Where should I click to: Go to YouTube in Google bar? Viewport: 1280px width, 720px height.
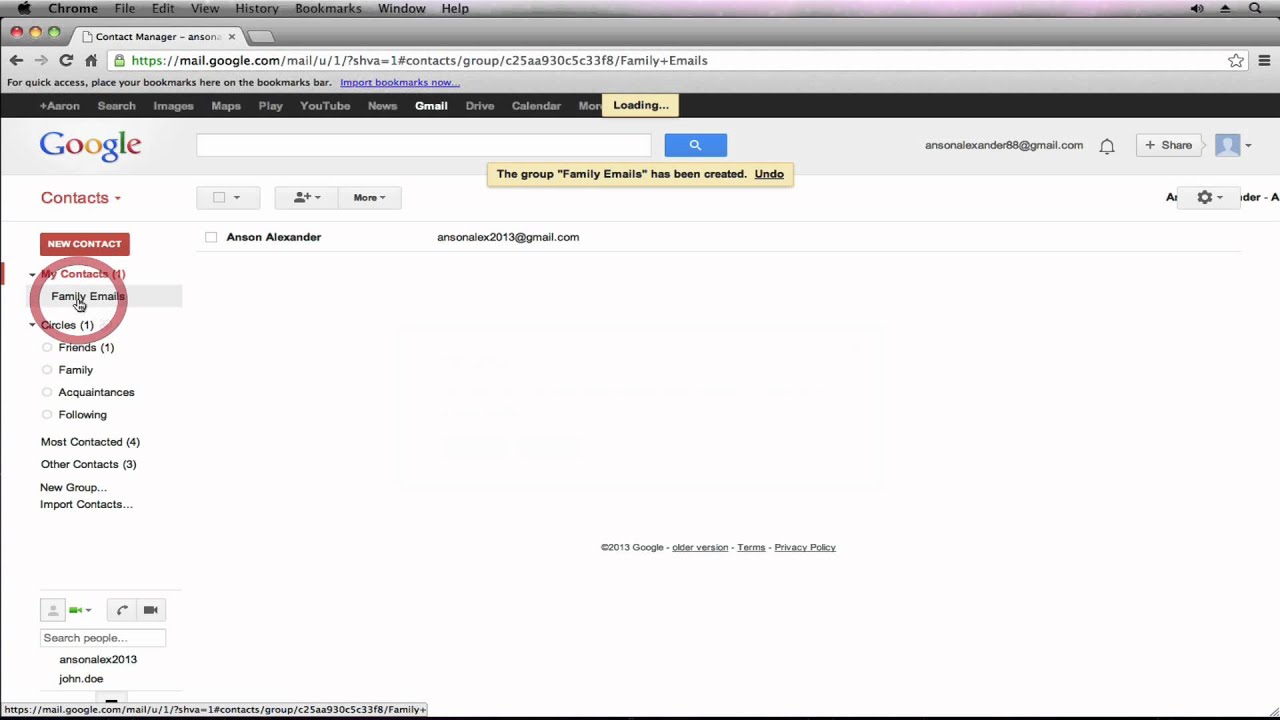[325, 105]
